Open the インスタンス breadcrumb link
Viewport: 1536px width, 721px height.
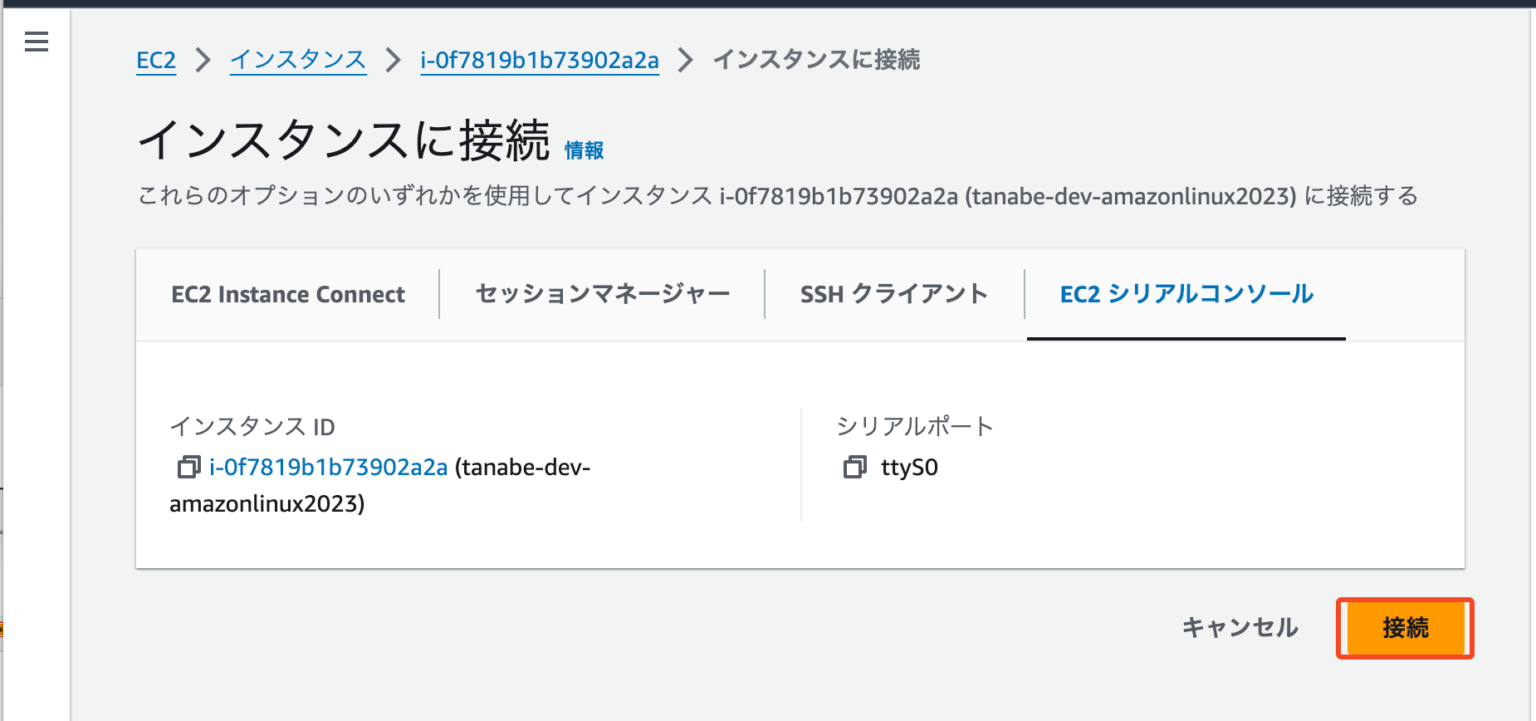[297, 60]
